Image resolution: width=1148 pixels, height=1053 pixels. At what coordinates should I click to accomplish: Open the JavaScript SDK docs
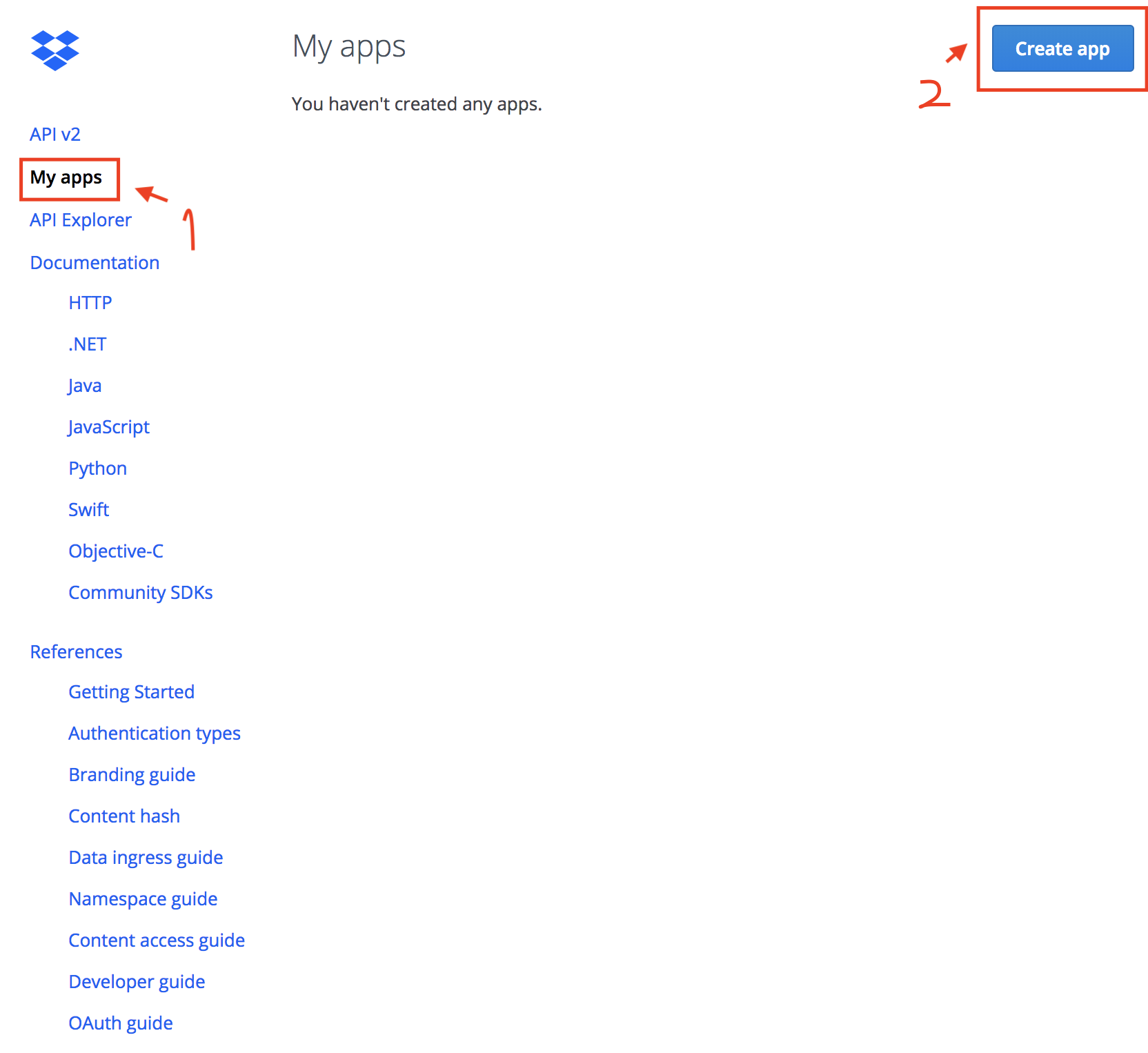pos(109,426)
